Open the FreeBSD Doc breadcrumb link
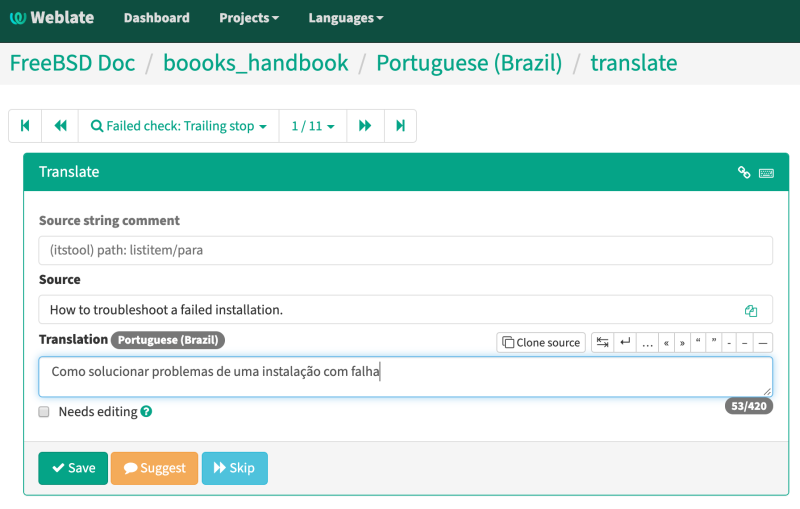 click(x=72, y=63)
